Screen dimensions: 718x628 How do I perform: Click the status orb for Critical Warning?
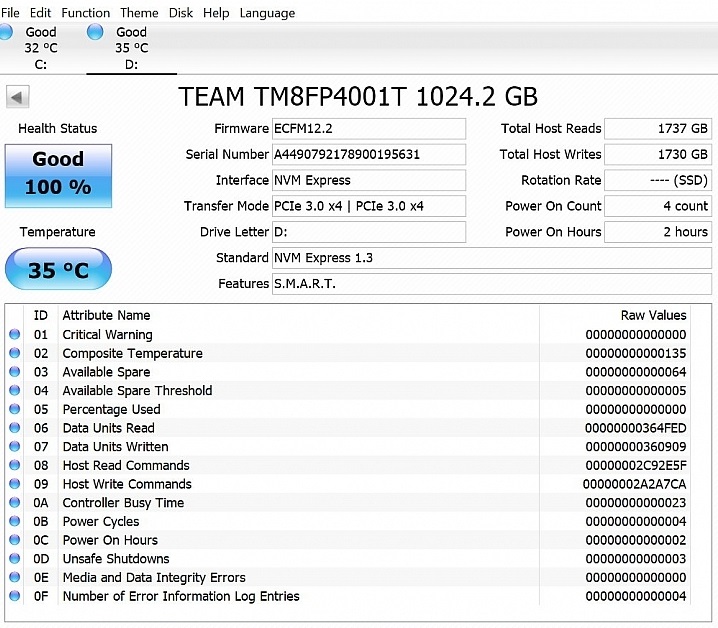tap(15, 334)
